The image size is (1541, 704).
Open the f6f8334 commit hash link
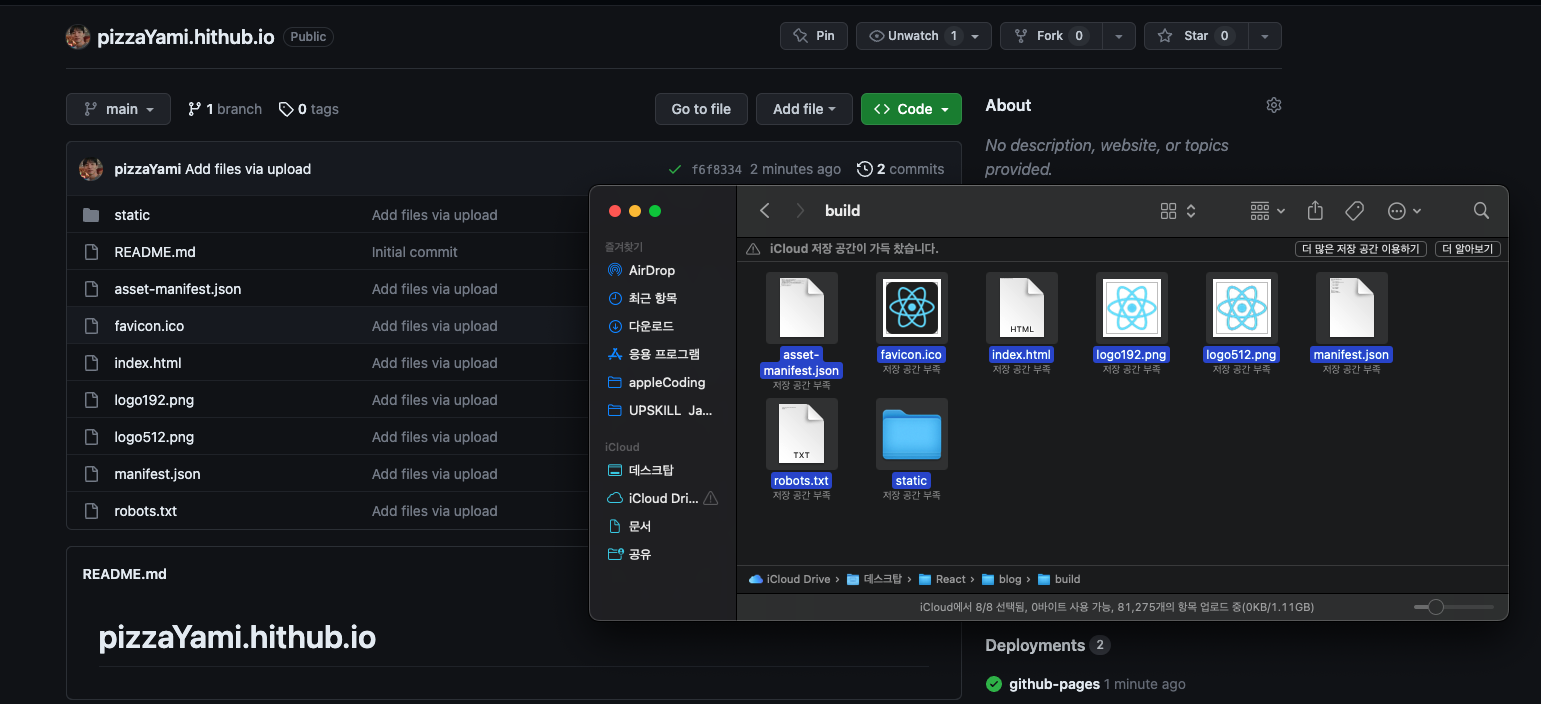coord(716,170)
